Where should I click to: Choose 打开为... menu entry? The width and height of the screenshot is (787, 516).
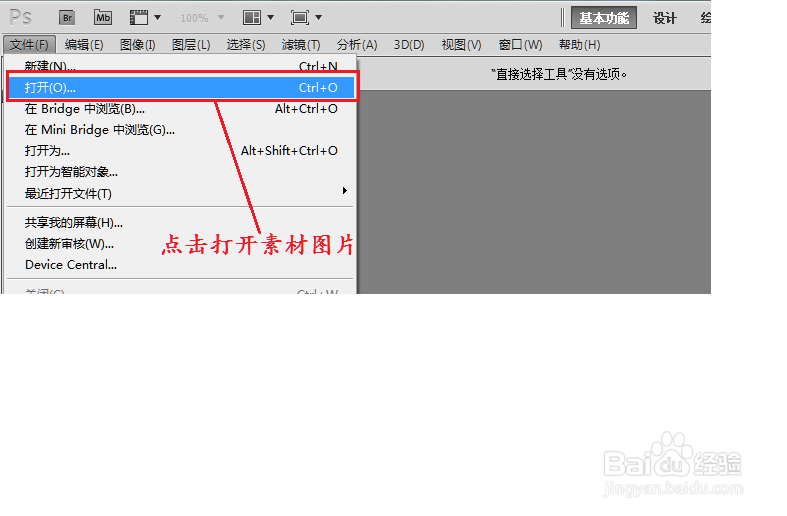181,151
